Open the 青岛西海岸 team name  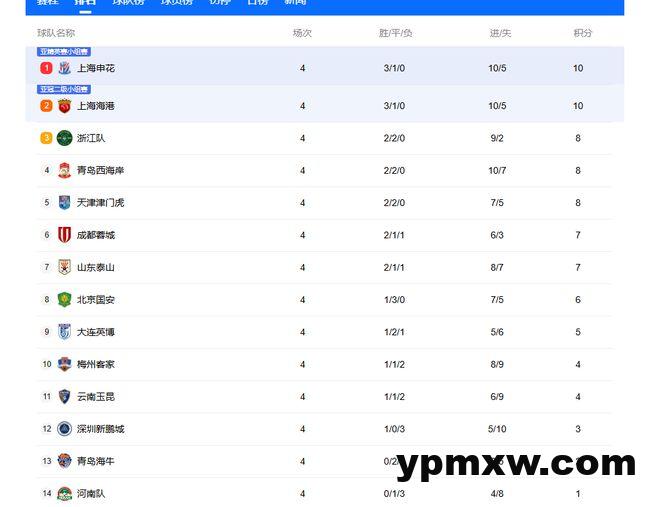tap(101, 170)
